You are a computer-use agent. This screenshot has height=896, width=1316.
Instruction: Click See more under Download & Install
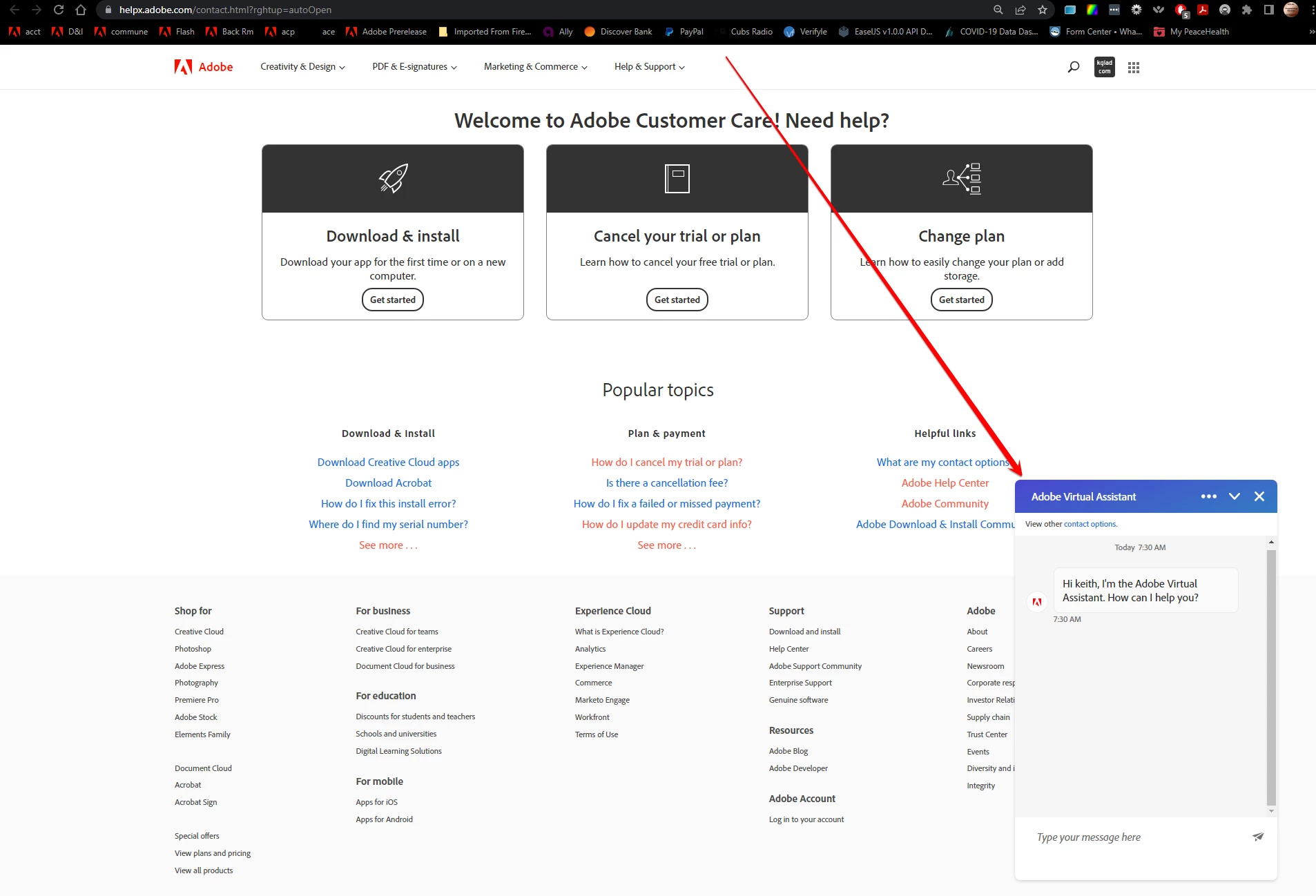tap(388, 545)
